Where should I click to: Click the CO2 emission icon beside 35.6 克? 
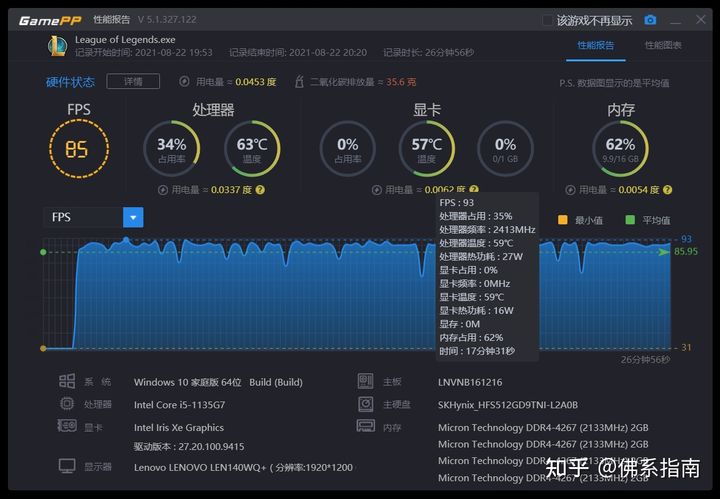[299, 82]
